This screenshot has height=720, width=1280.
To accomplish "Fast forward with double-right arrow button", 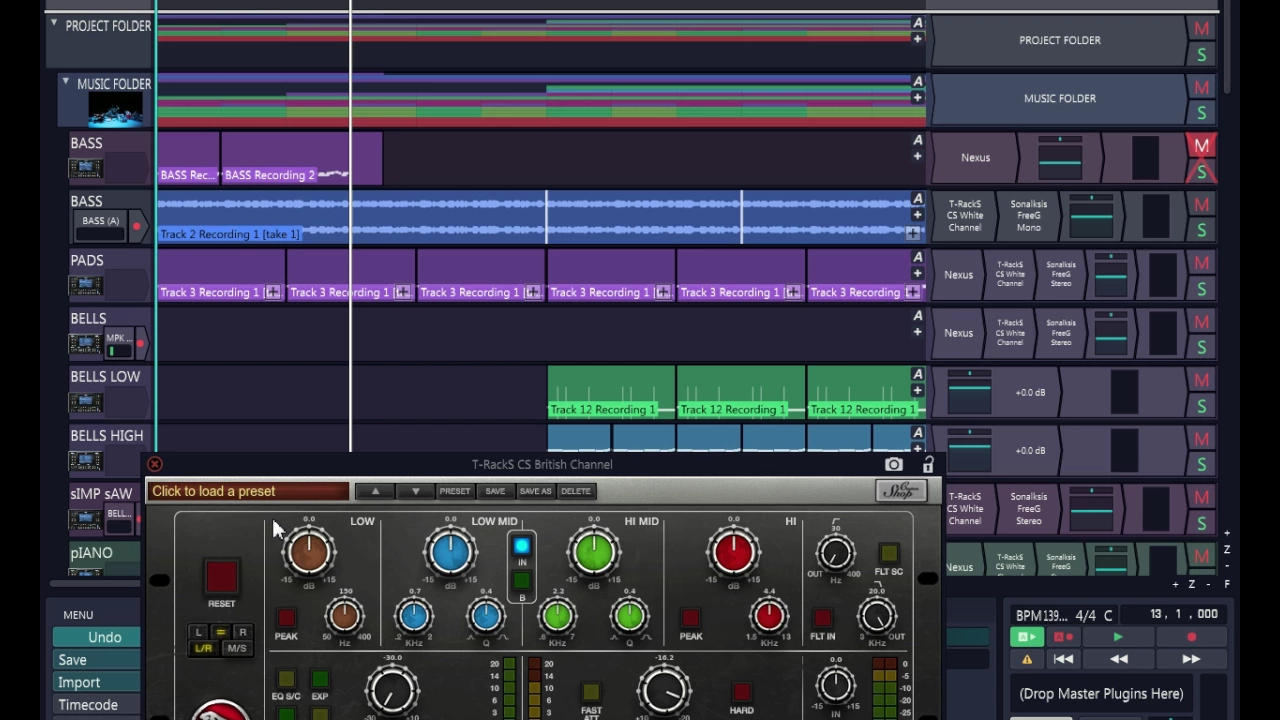I will [1191, 659].
